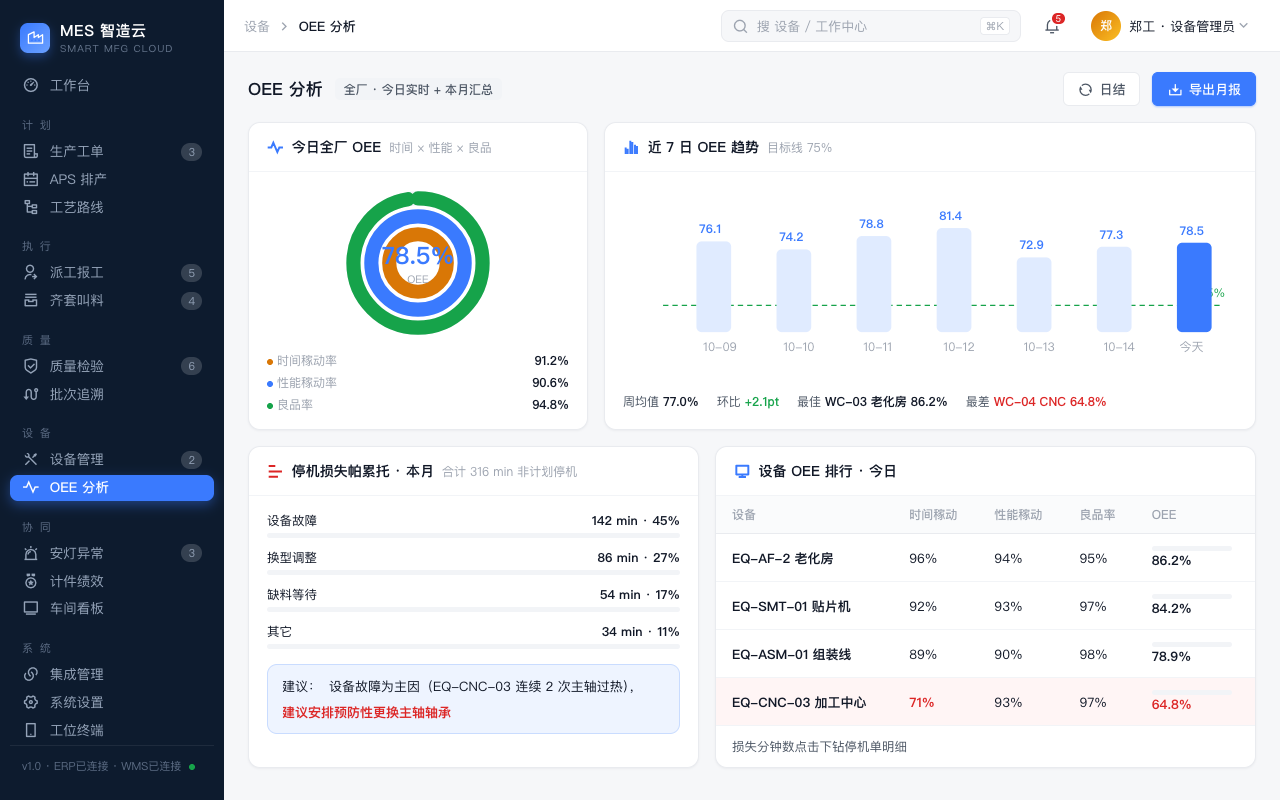Open 生产工单 menu item label

tap(77, 151)
